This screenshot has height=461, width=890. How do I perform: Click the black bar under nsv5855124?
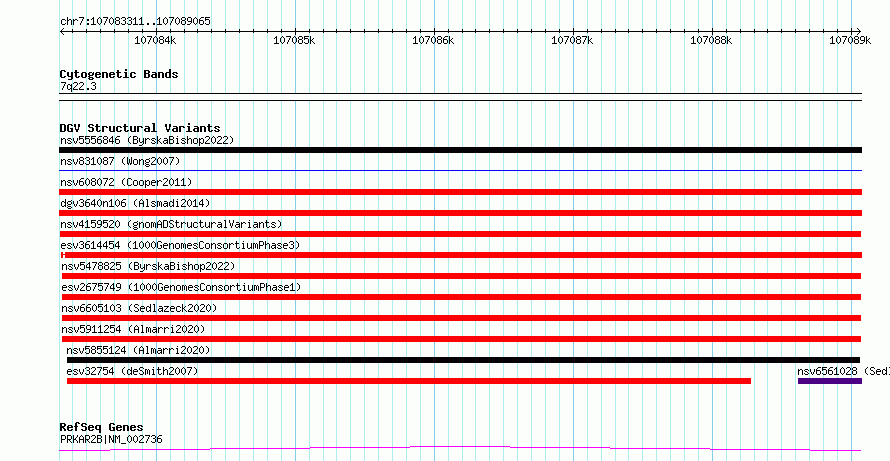click(x=464, y=360)
